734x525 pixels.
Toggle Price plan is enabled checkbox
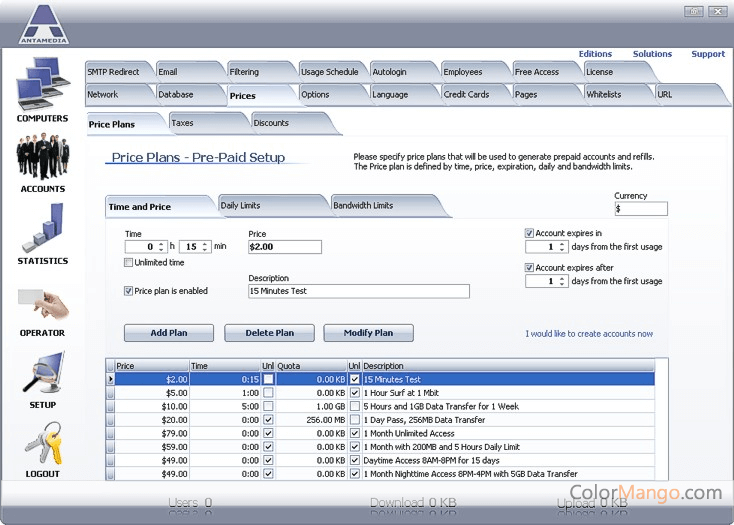pos(129,291)
